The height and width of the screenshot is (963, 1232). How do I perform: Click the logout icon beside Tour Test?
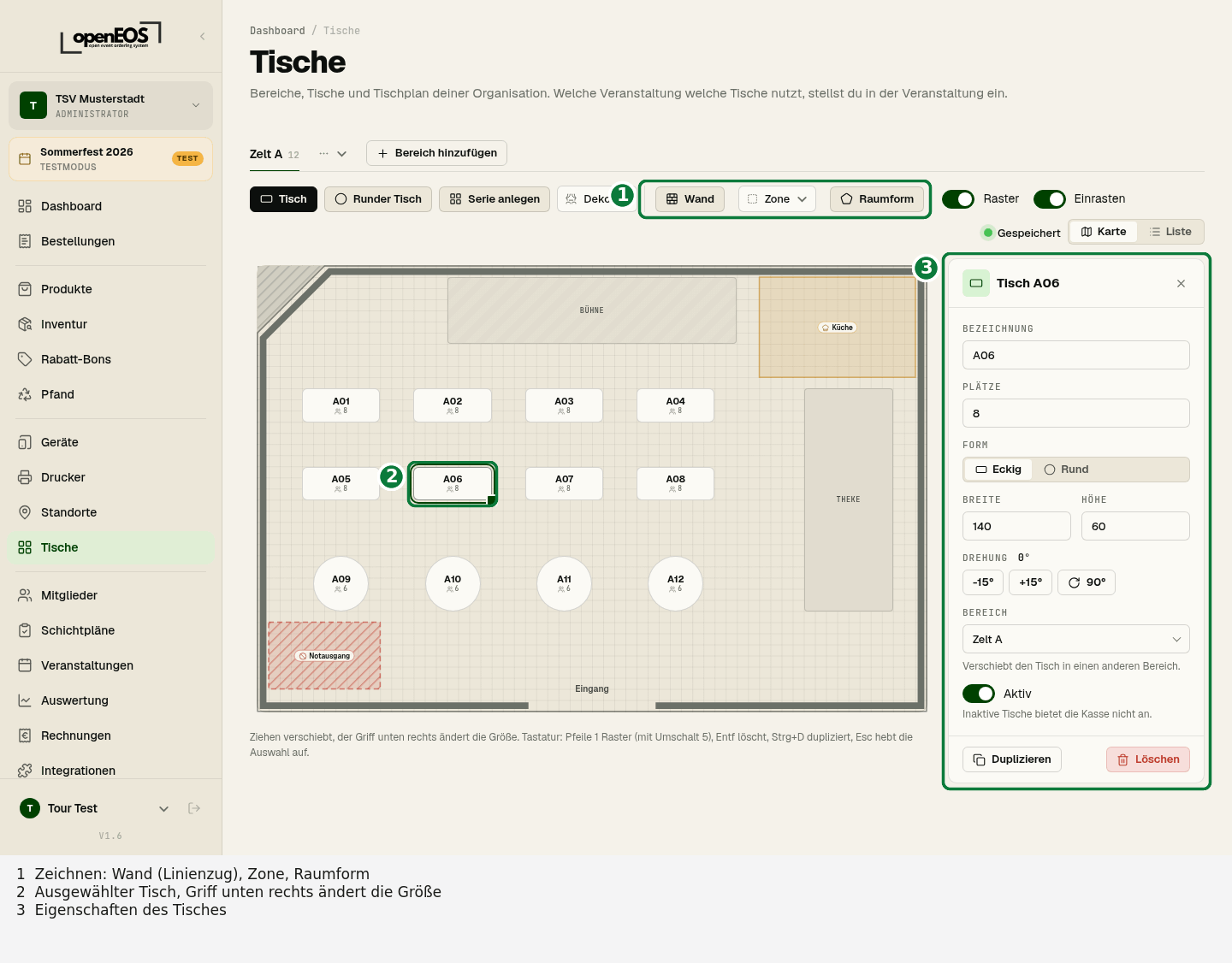(x=194, y=808)
